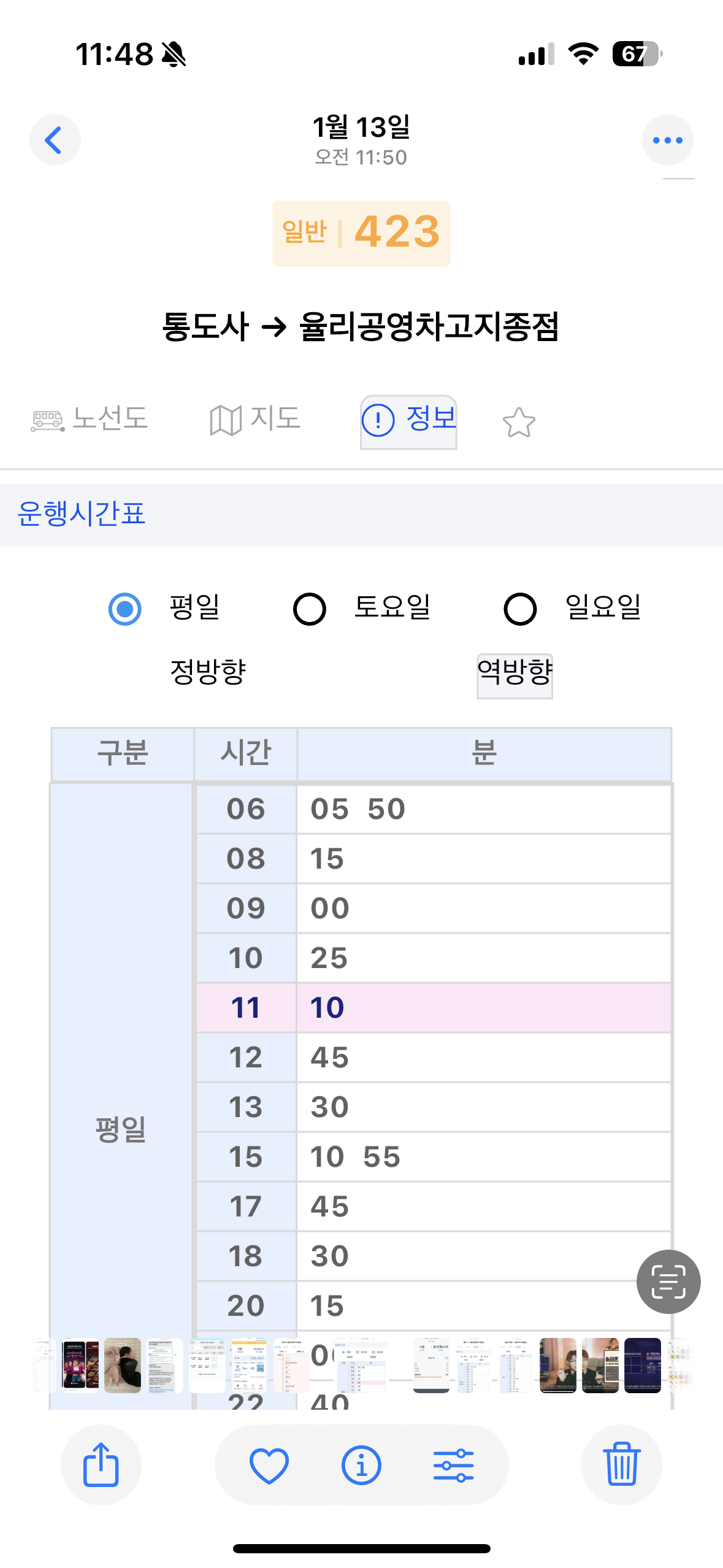Tap the 운행시간표 section header
This screenshot has width=723, height=1568.
coord(82,514)
